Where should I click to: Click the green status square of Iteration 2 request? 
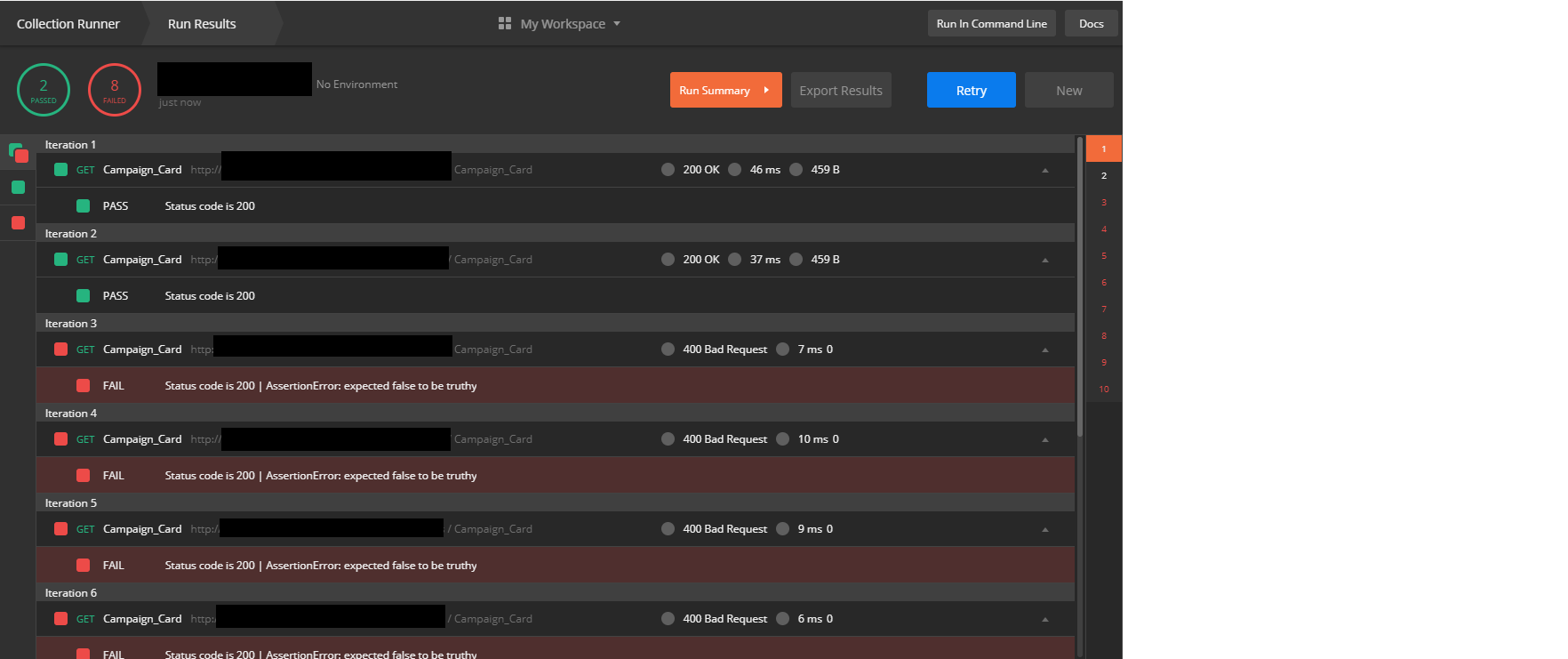60,259
